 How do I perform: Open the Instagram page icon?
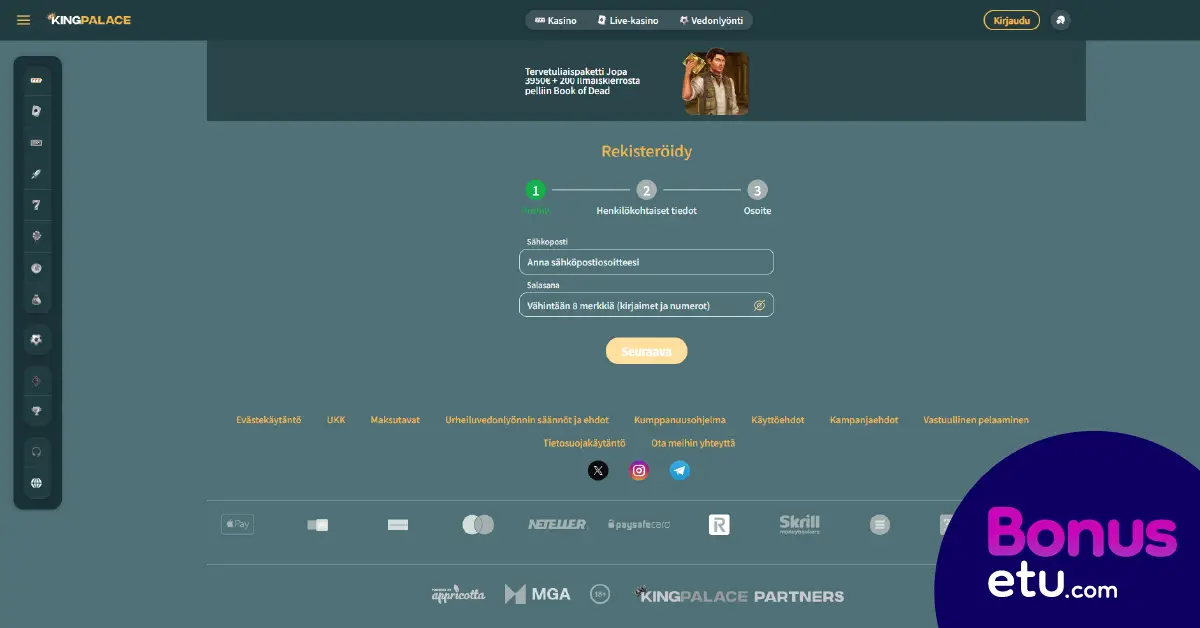click(x=639, y=470)
